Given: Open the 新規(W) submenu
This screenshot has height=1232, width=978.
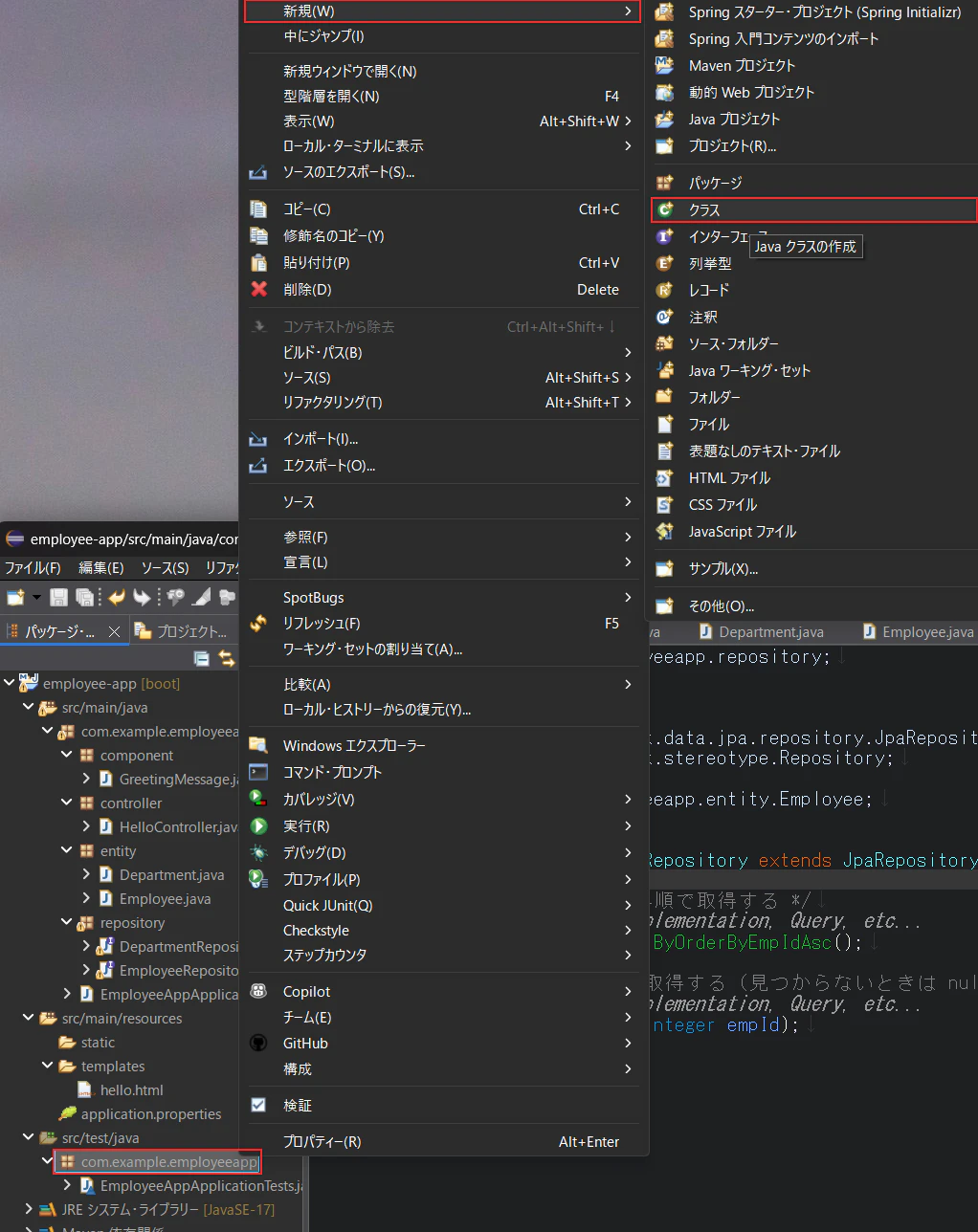Looking at the screenshot, I should tap(442, 11).
